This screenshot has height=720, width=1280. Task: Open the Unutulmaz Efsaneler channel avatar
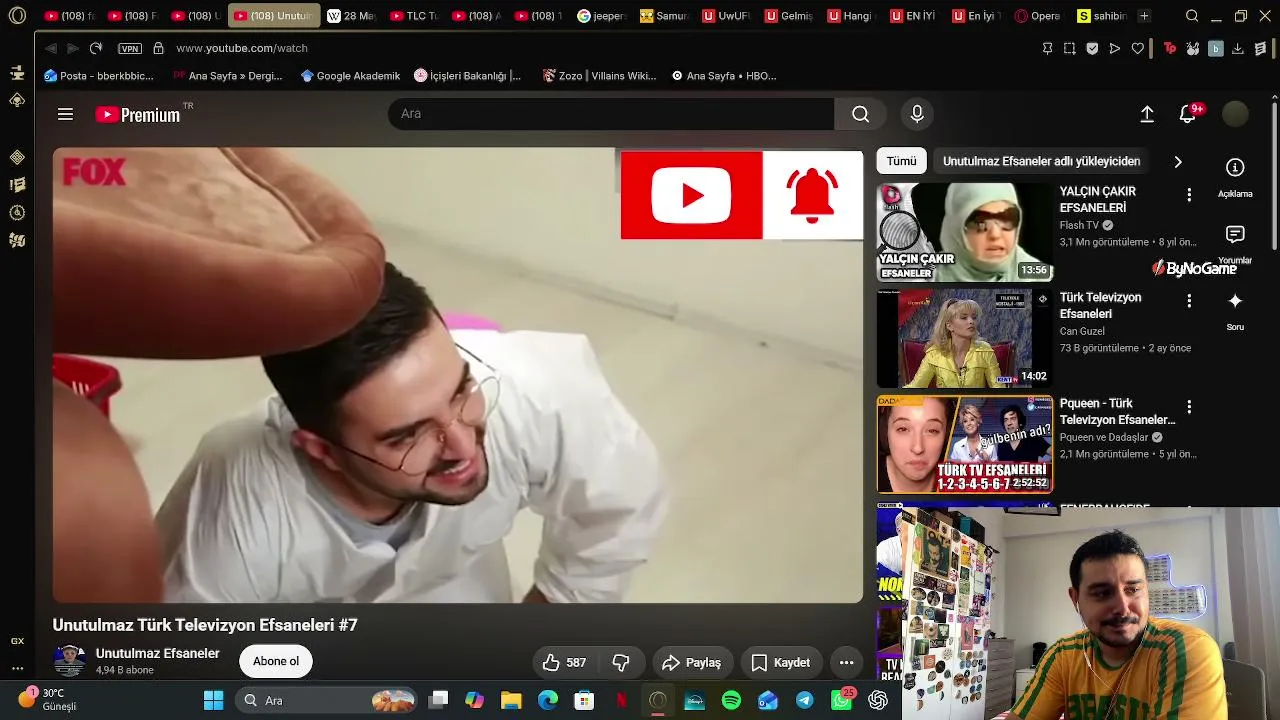[69, 661]
